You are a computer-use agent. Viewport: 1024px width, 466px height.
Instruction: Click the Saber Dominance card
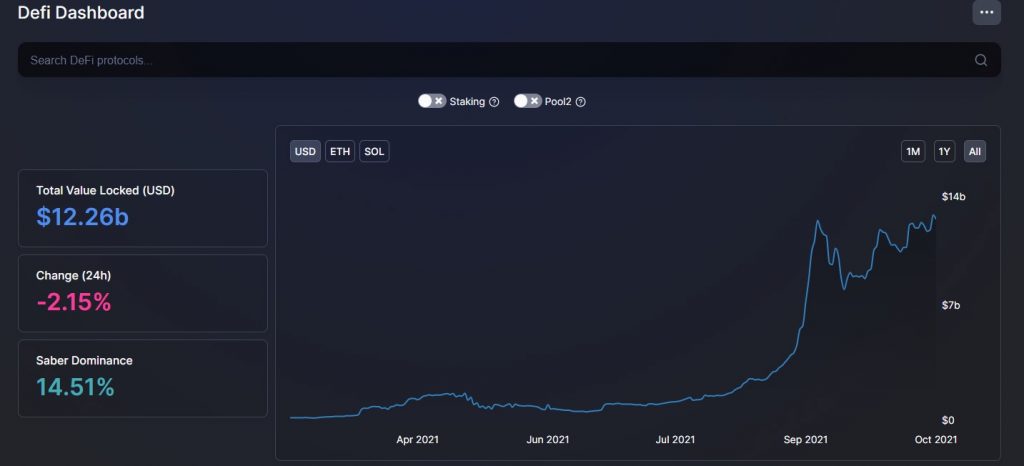coord(142,378)
